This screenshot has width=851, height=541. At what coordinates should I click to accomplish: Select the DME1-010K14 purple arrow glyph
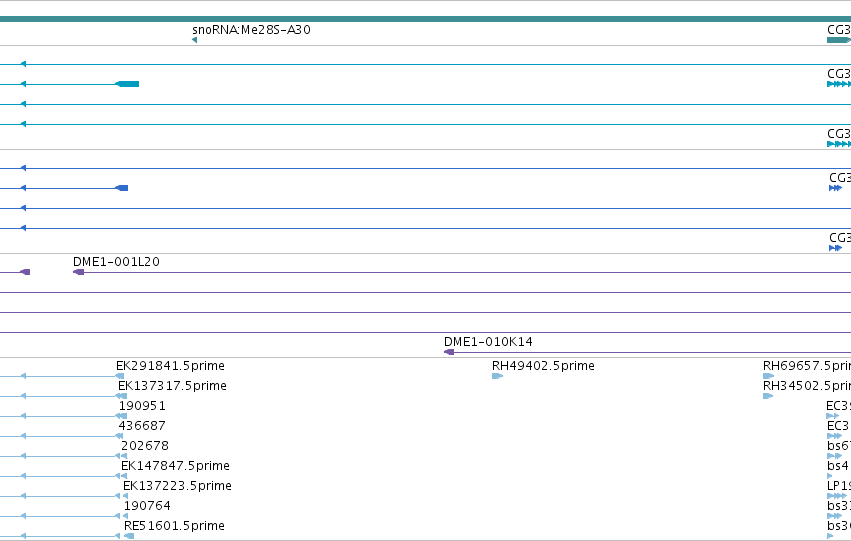pyautogui.click(x=449, y=352)
